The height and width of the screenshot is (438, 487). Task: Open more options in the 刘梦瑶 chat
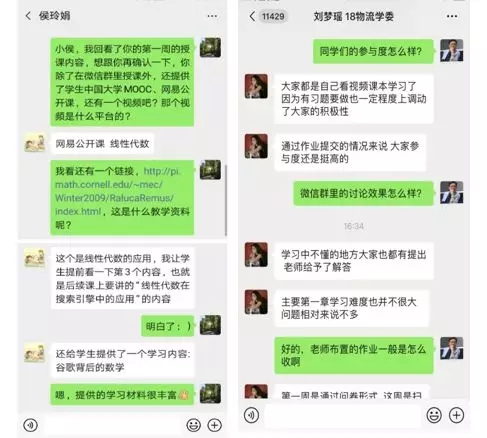point(452,16)
